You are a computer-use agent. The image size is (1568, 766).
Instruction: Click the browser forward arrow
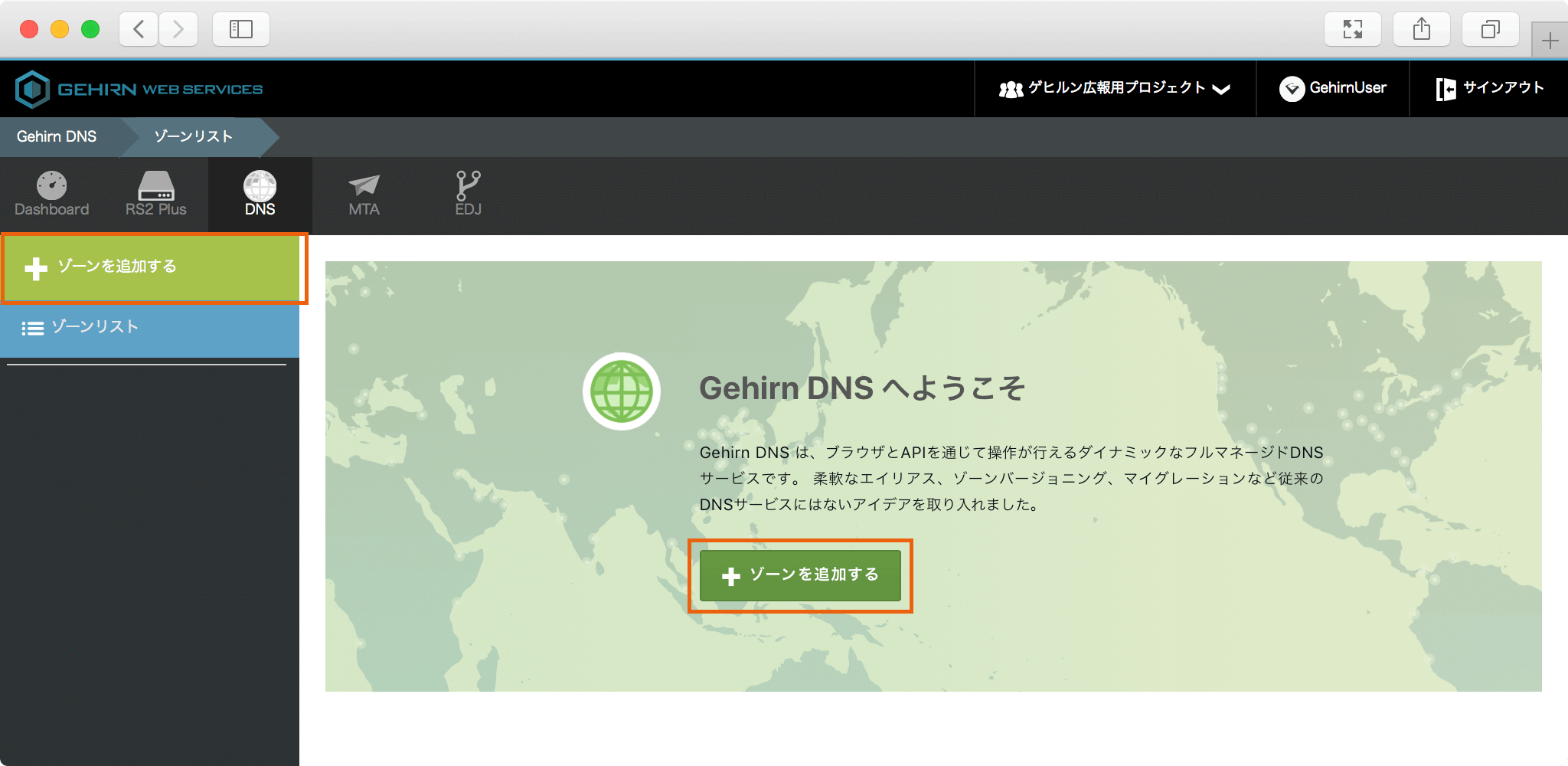pyautogui.click(x=178, y=29)
